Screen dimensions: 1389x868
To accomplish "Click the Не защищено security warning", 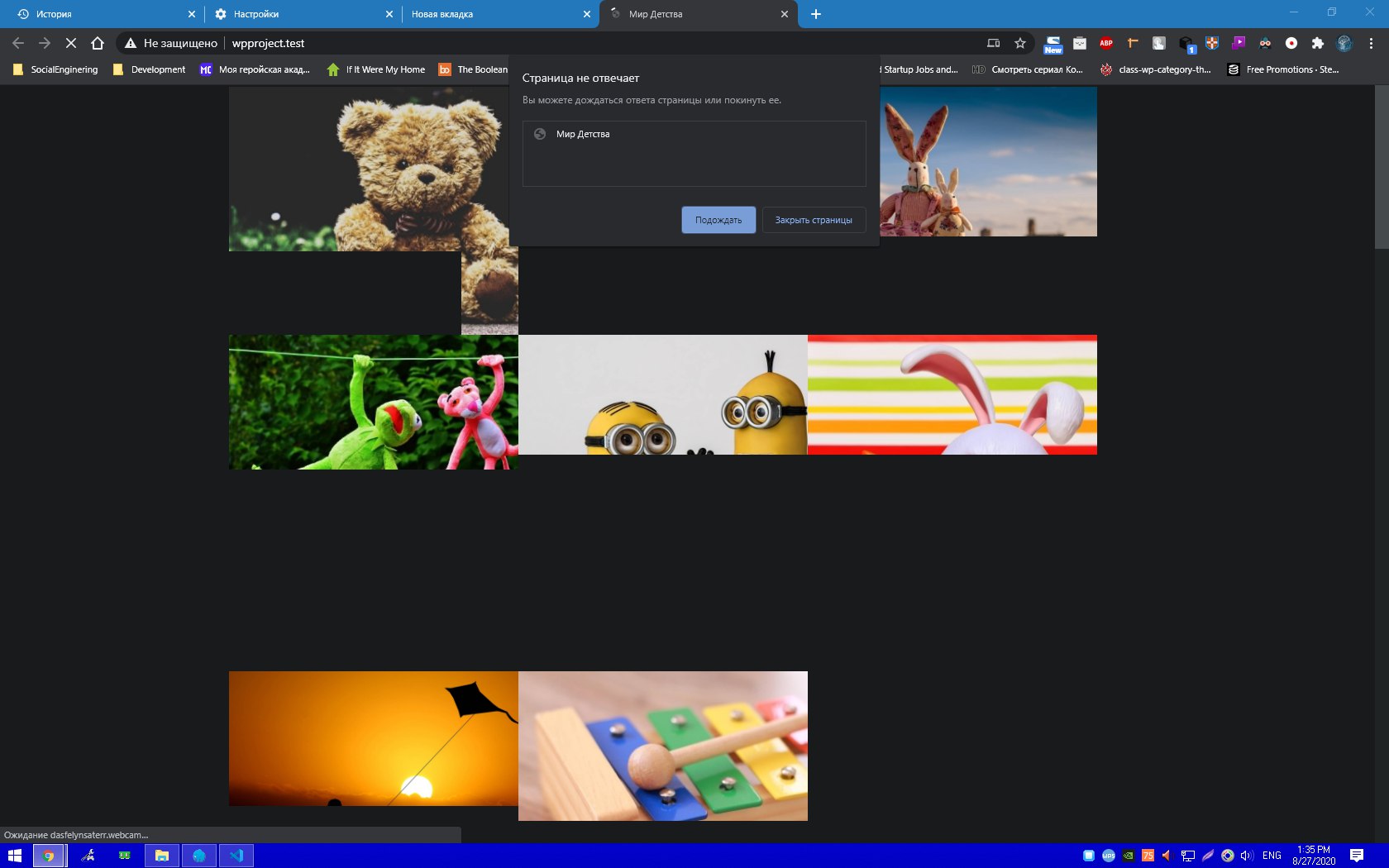I will (x=171, y=43).
